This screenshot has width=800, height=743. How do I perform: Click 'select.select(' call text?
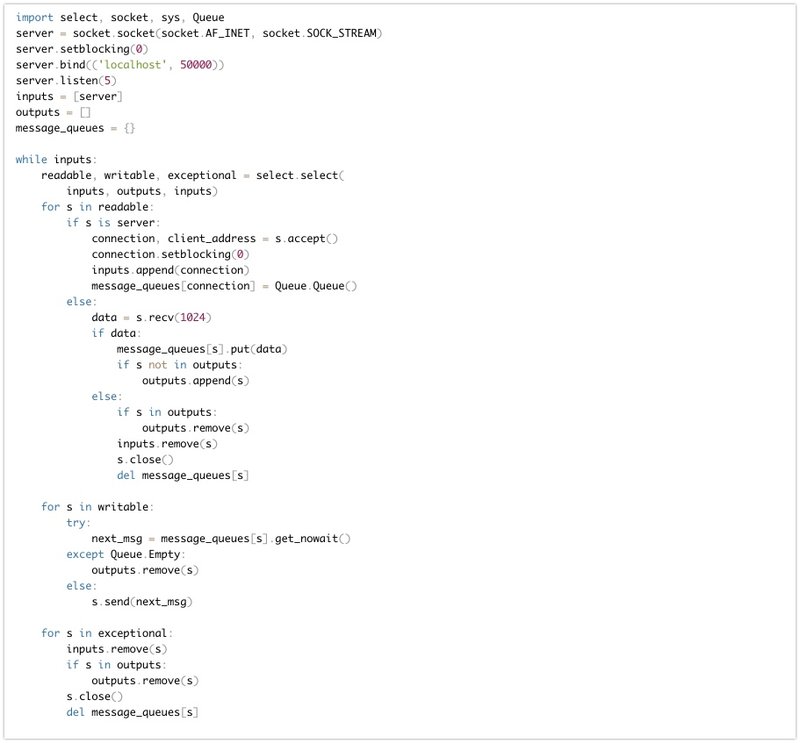click(300, 176)
